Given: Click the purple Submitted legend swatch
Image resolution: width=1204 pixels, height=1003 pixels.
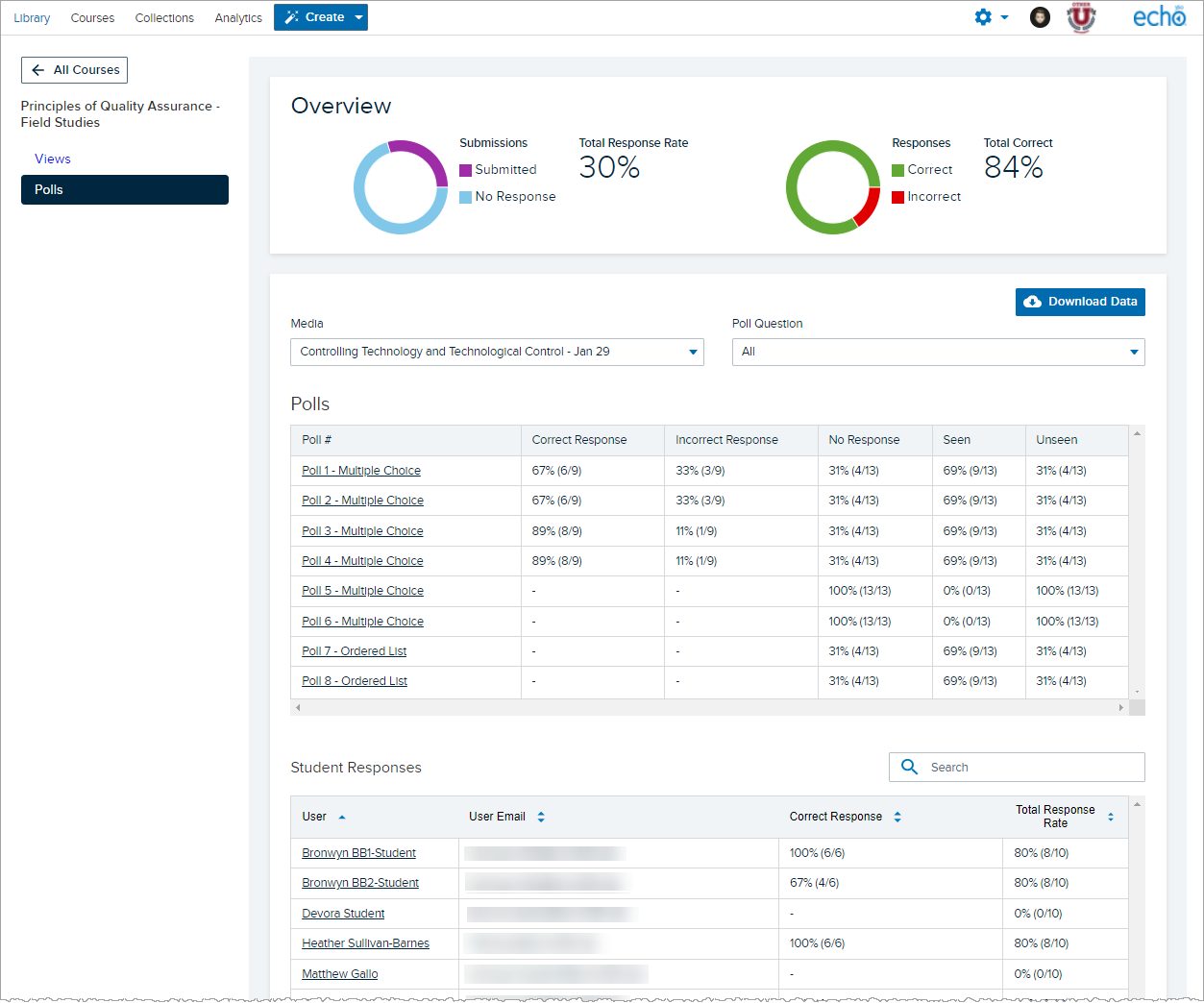Looking at the screenshot, I should pyautogui.click(x=465, y=170).
